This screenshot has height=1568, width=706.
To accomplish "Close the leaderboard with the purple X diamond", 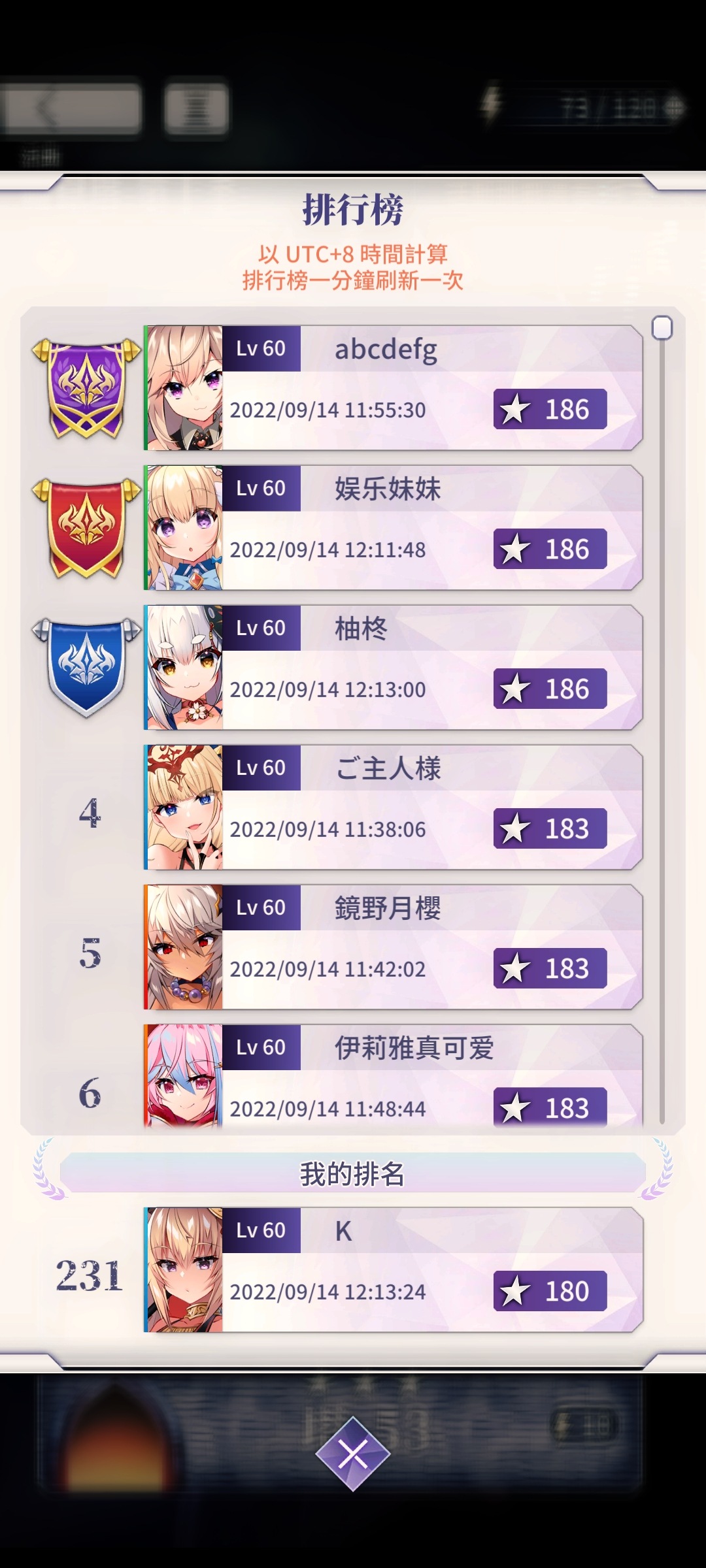I will (353, 1454).
